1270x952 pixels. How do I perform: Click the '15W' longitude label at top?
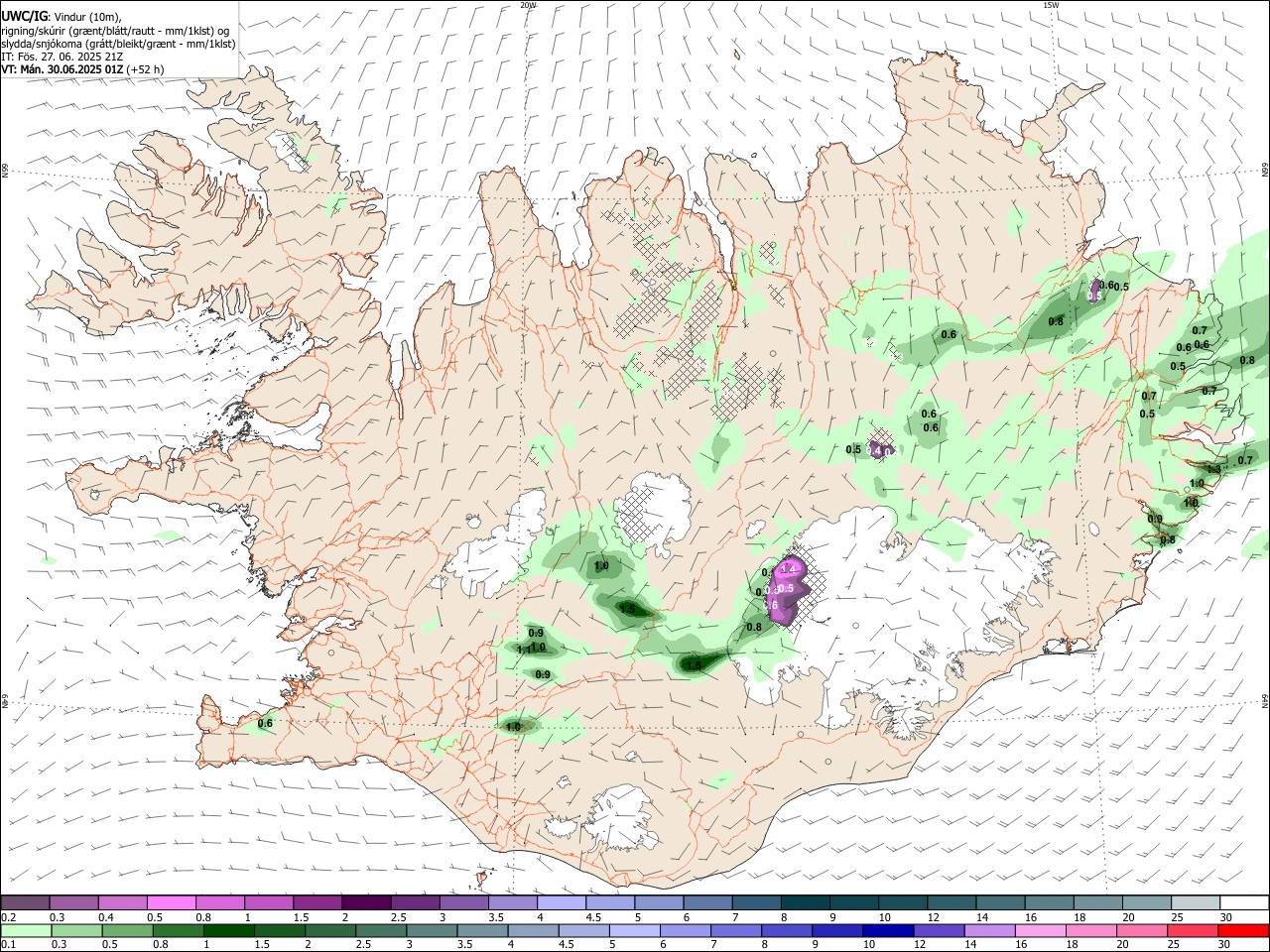[1051, 5]
